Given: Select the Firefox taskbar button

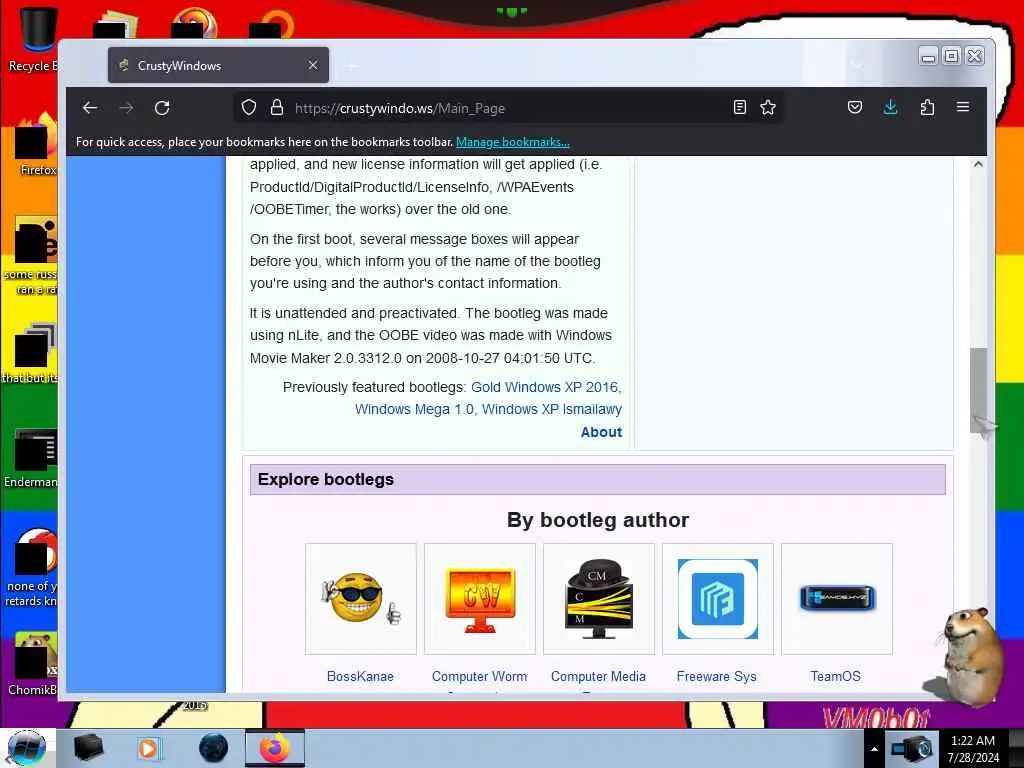Looking at the screenshot, I should (x=275, y=748).
